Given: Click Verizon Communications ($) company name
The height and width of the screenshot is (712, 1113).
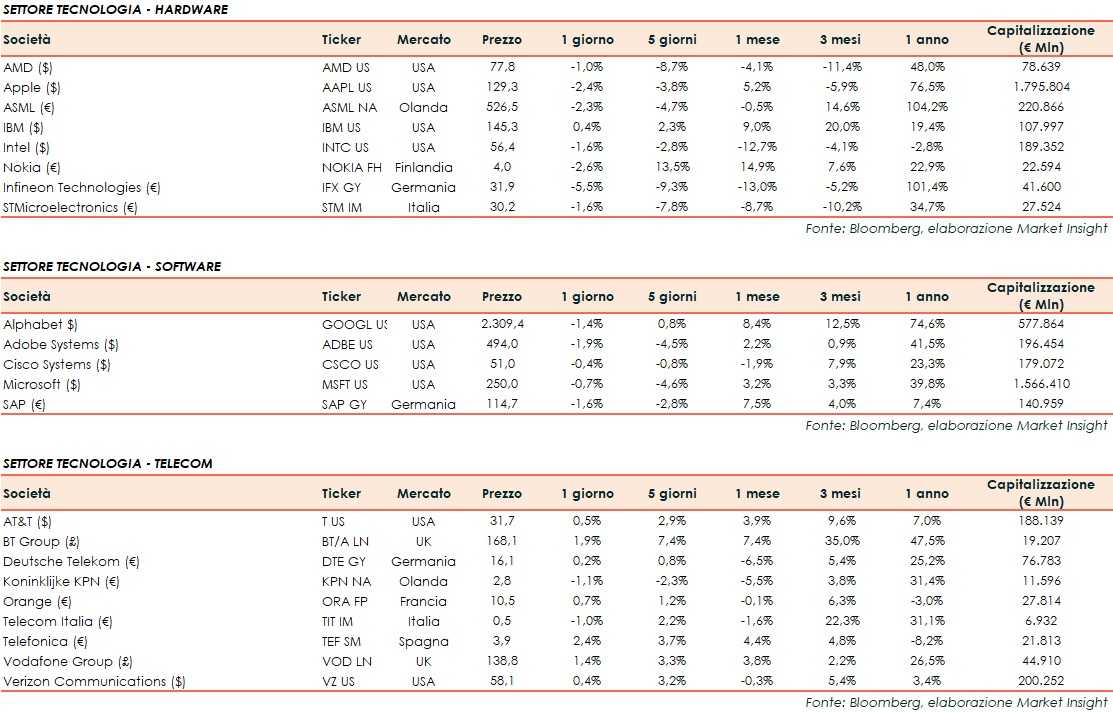Looking at the screenshot, I should pos(94,681).
